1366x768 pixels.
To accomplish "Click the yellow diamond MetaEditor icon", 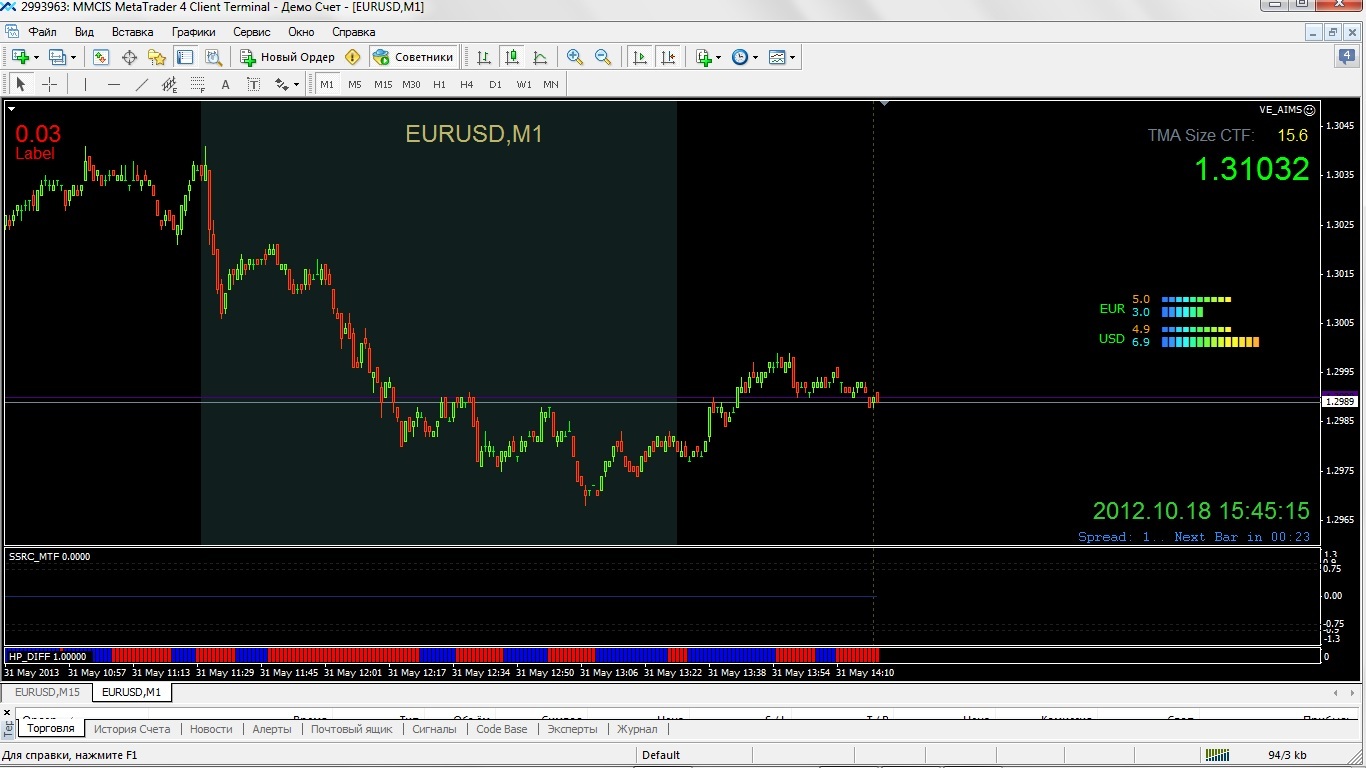I will (x=352, y=57).
